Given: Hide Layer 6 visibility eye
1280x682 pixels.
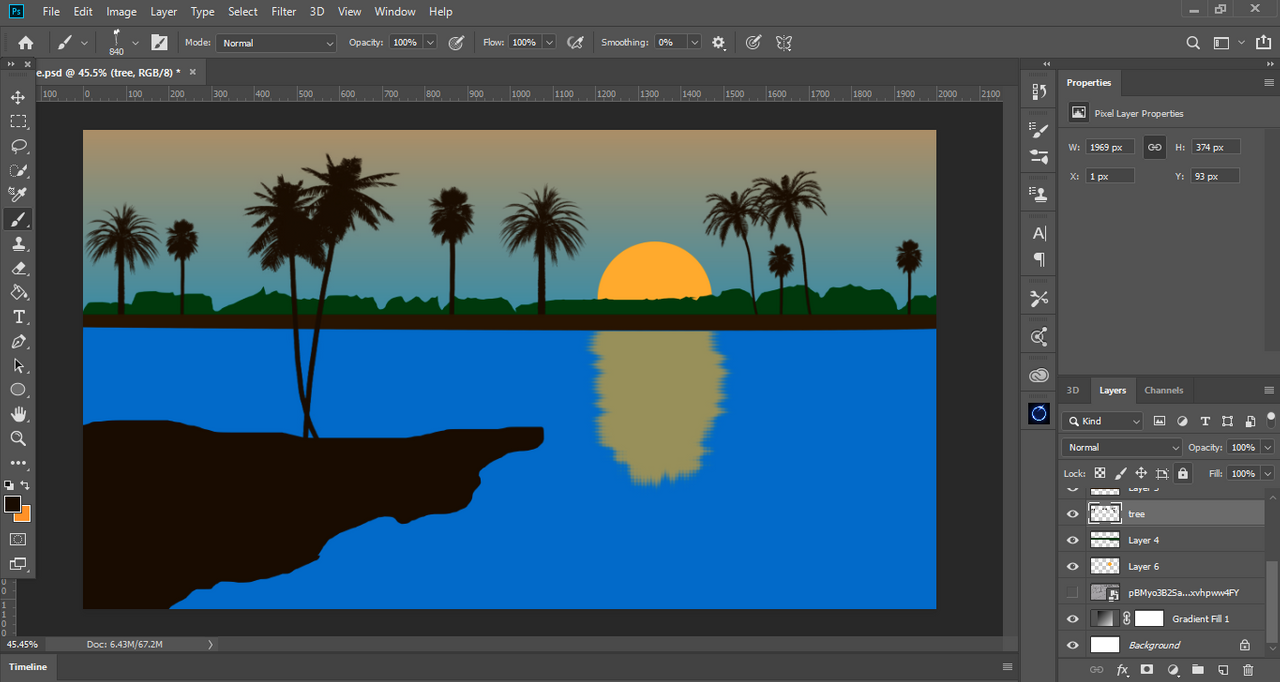Looking at the screenshot, I should (1073, 566).
